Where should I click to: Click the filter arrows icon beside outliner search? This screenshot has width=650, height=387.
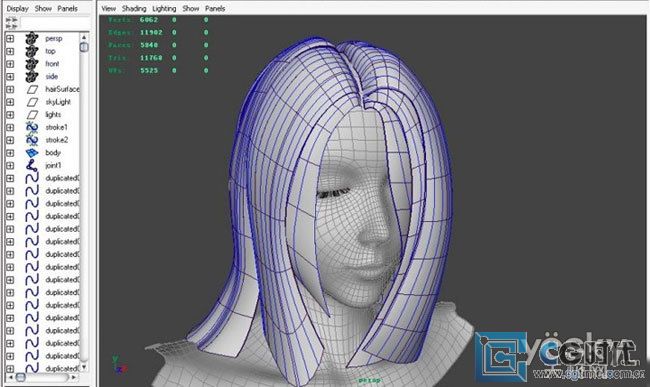point(11,23)
